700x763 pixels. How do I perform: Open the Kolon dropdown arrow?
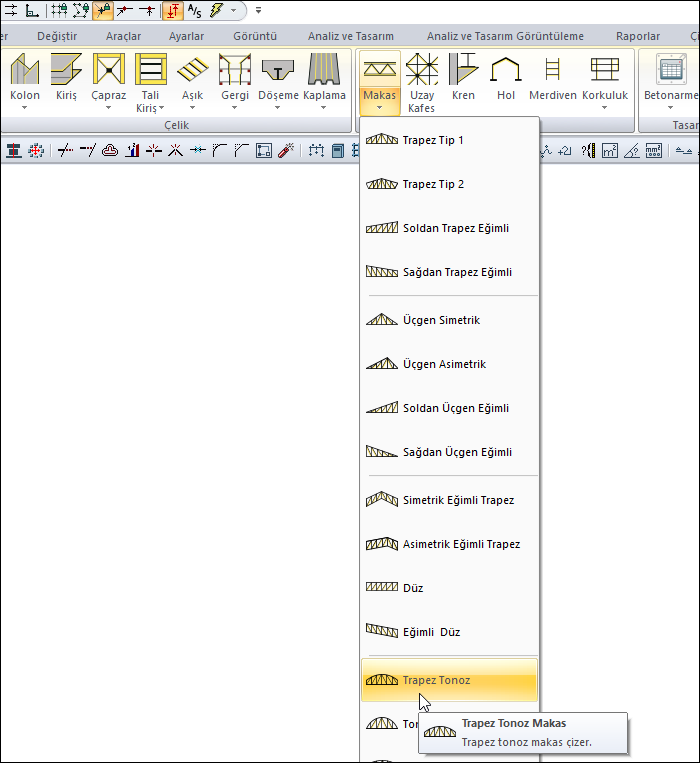(24, 108)
